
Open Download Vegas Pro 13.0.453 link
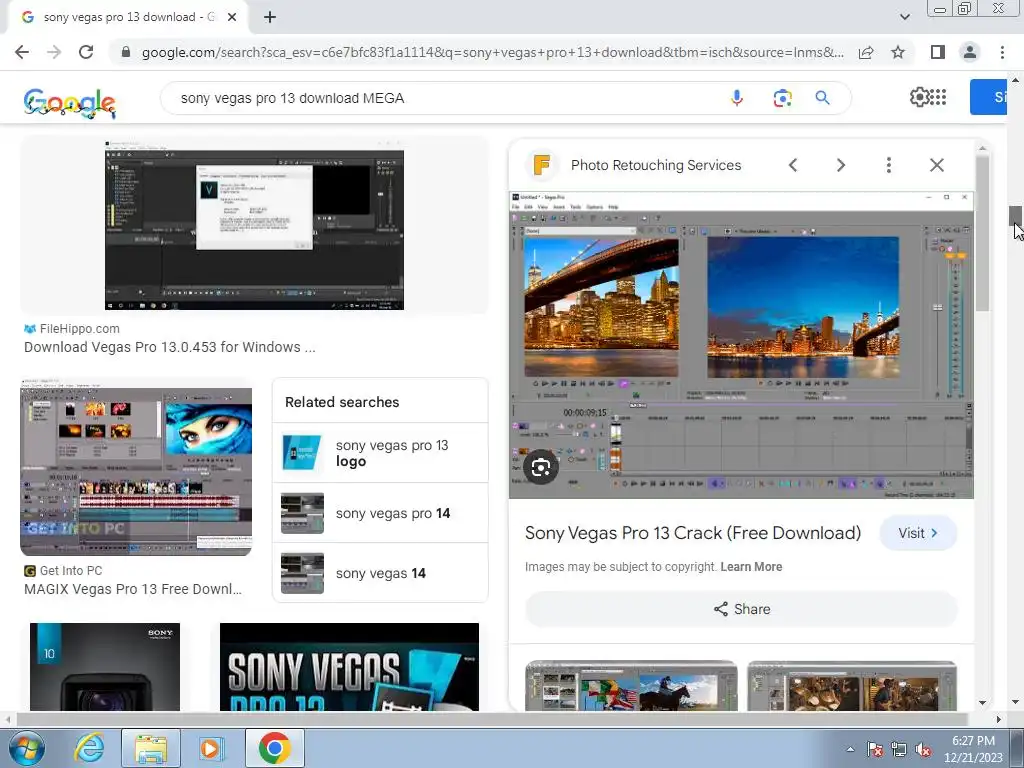coord(170,347)
